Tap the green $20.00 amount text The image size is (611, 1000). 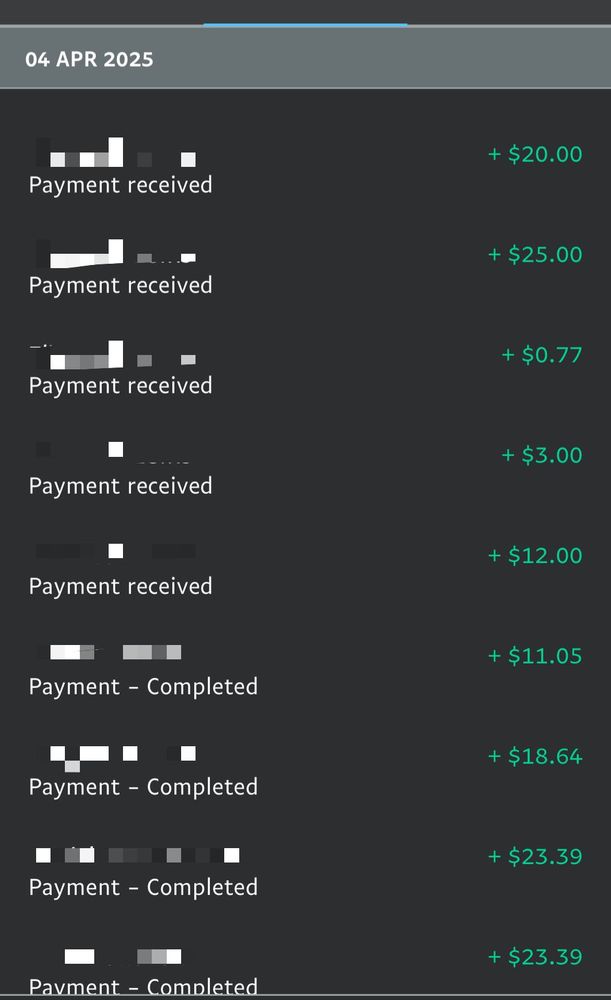click(534, 154)
